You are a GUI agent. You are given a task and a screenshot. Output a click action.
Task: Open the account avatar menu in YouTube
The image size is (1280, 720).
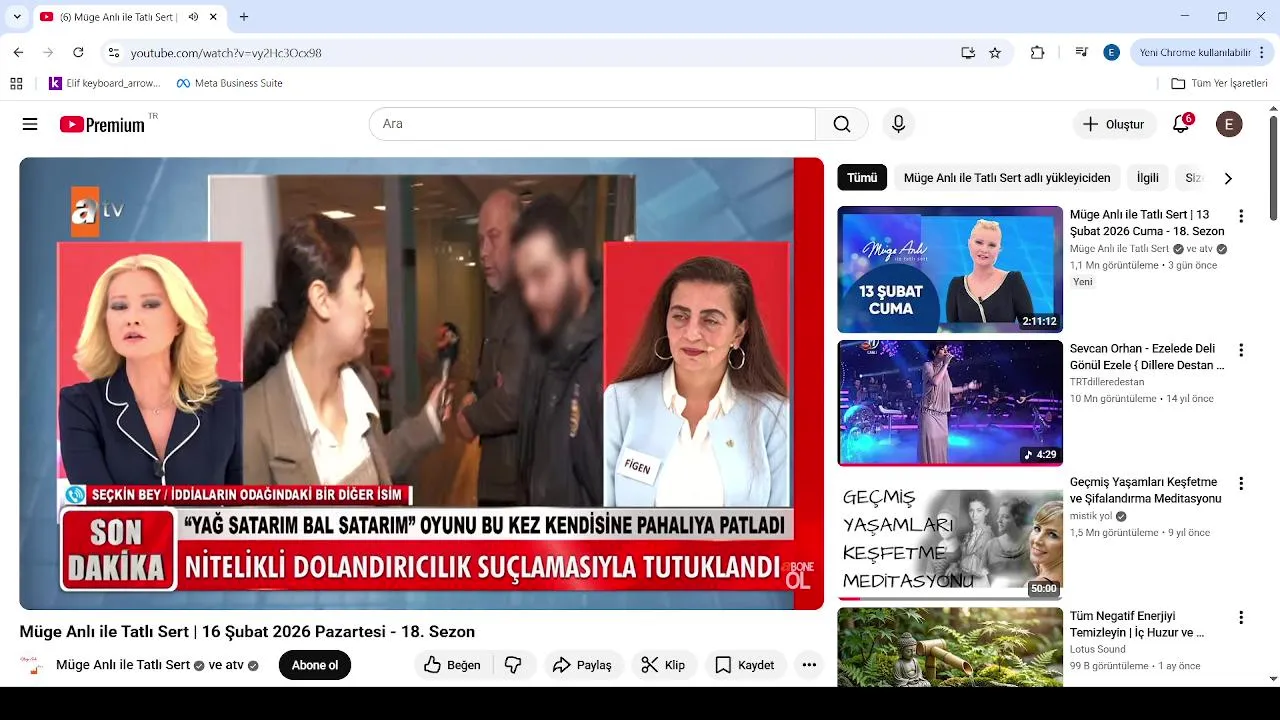pyautogui.click(x=1229, y=124)
